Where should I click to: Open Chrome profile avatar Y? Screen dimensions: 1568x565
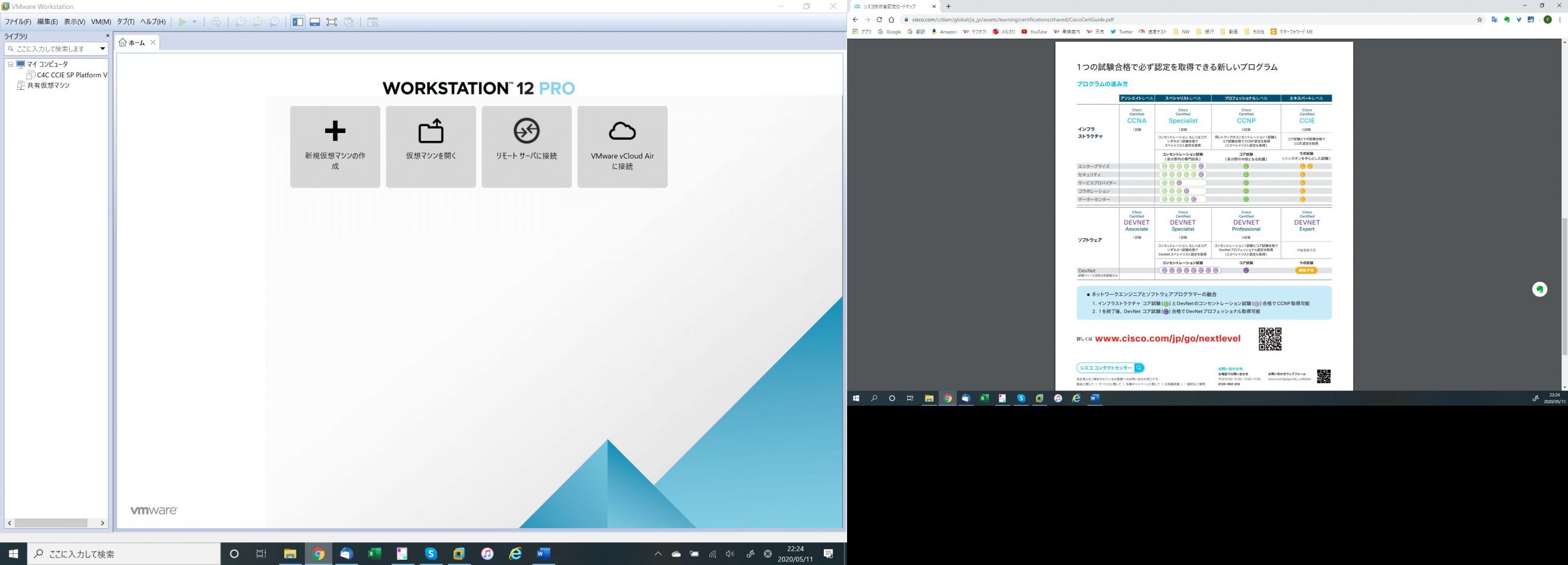click(1547, 20)
